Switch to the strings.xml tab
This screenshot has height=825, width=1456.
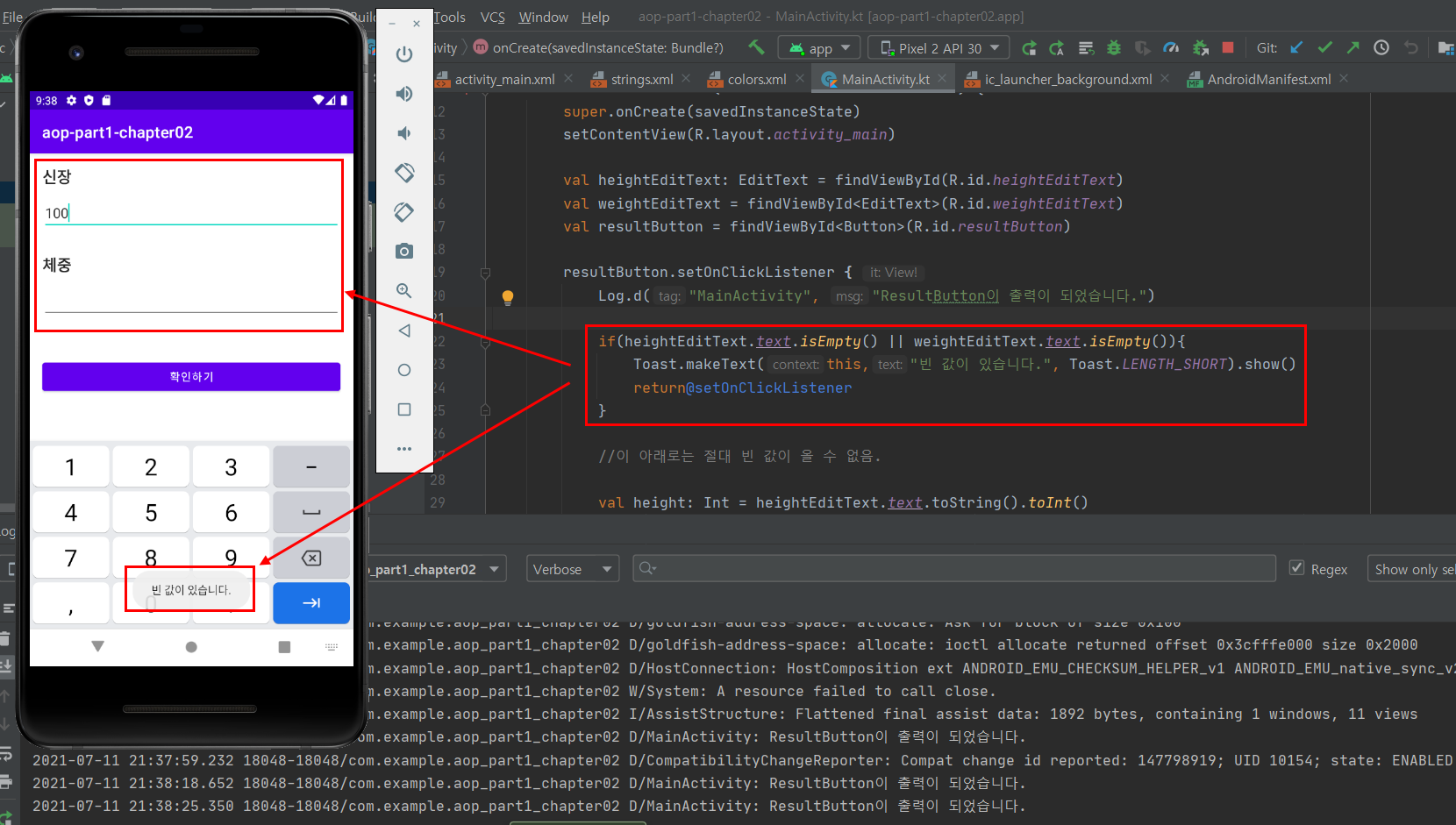(641, 80)
